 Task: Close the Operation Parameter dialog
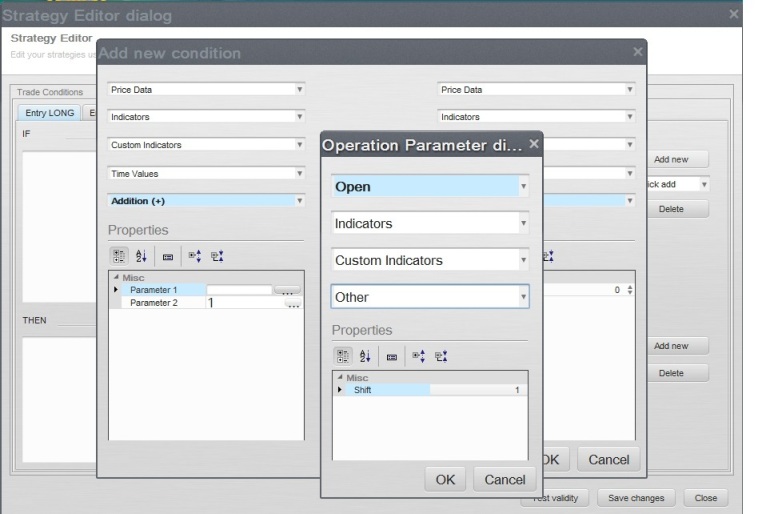(x=534, y=144)
